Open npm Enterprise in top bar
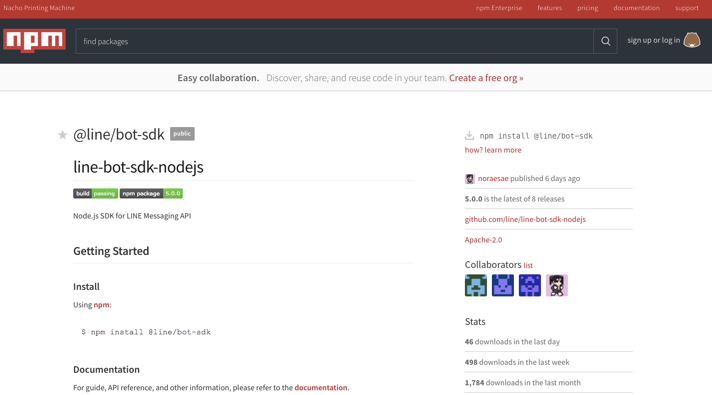 (499, 8)
